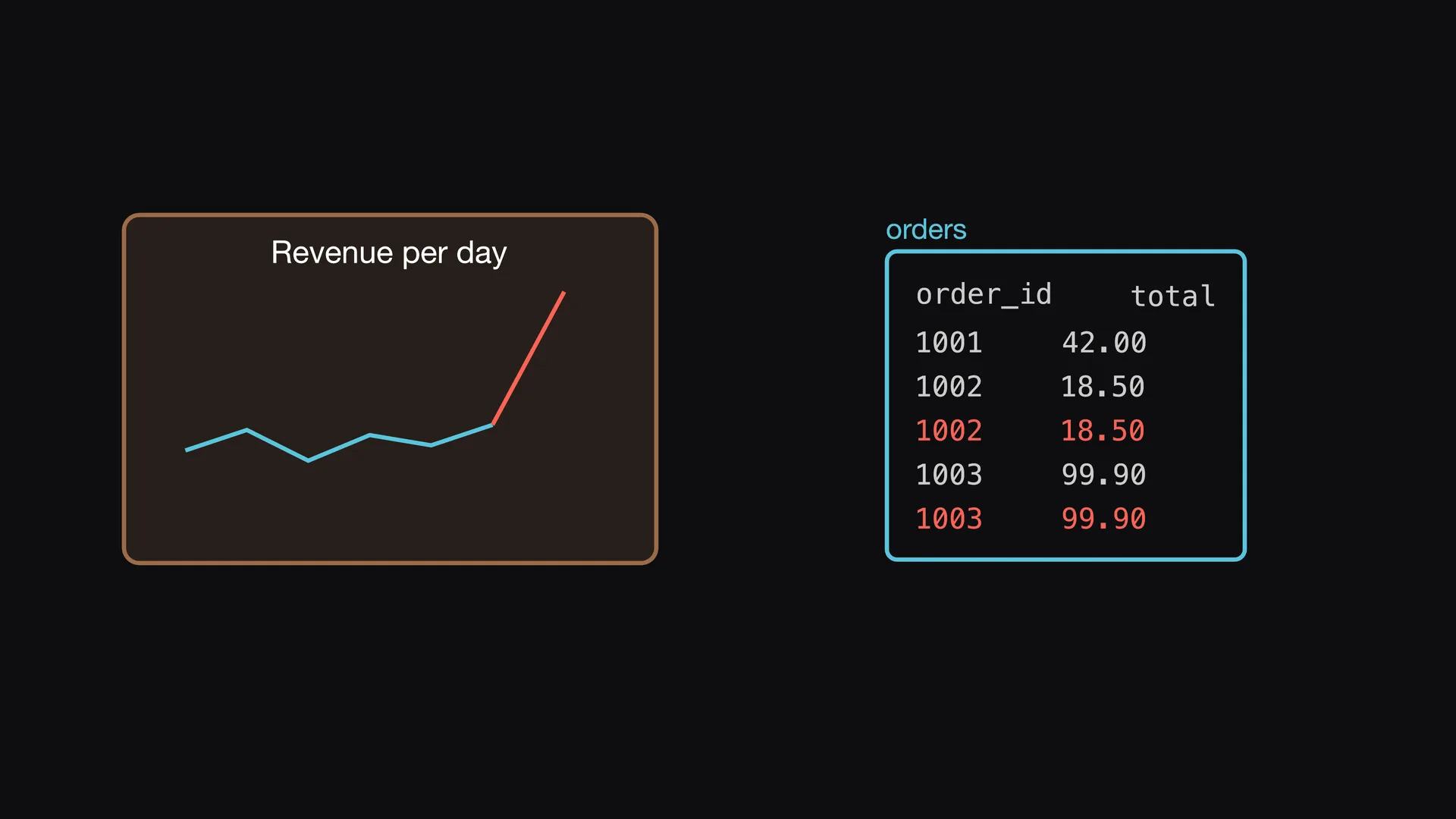Select the white order_id cell '1003'

[949, 475]
